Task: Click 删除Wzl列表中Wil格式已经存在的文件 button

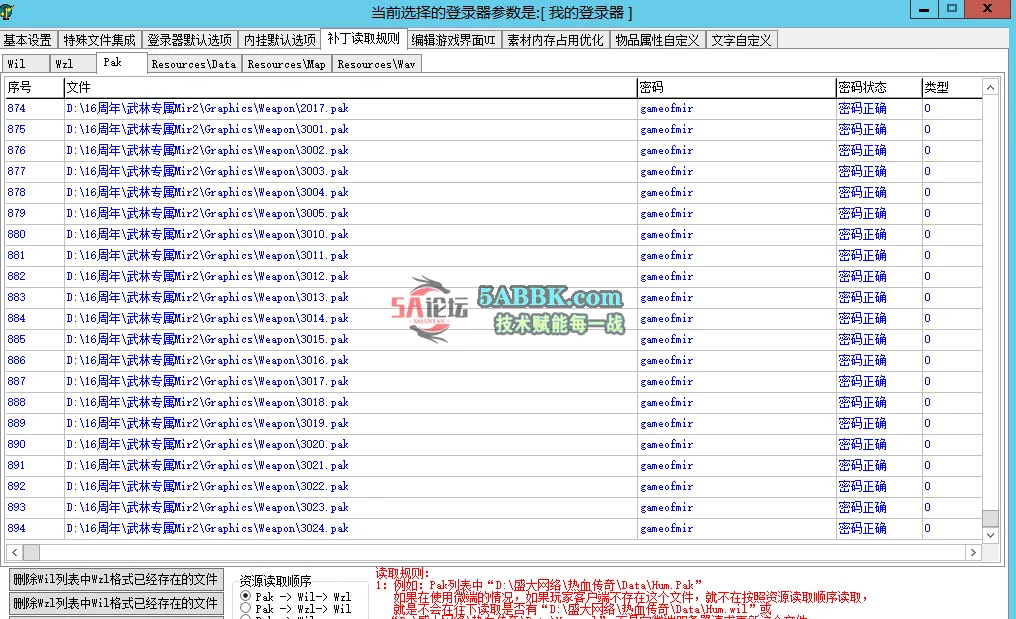Action: [116, 603]
